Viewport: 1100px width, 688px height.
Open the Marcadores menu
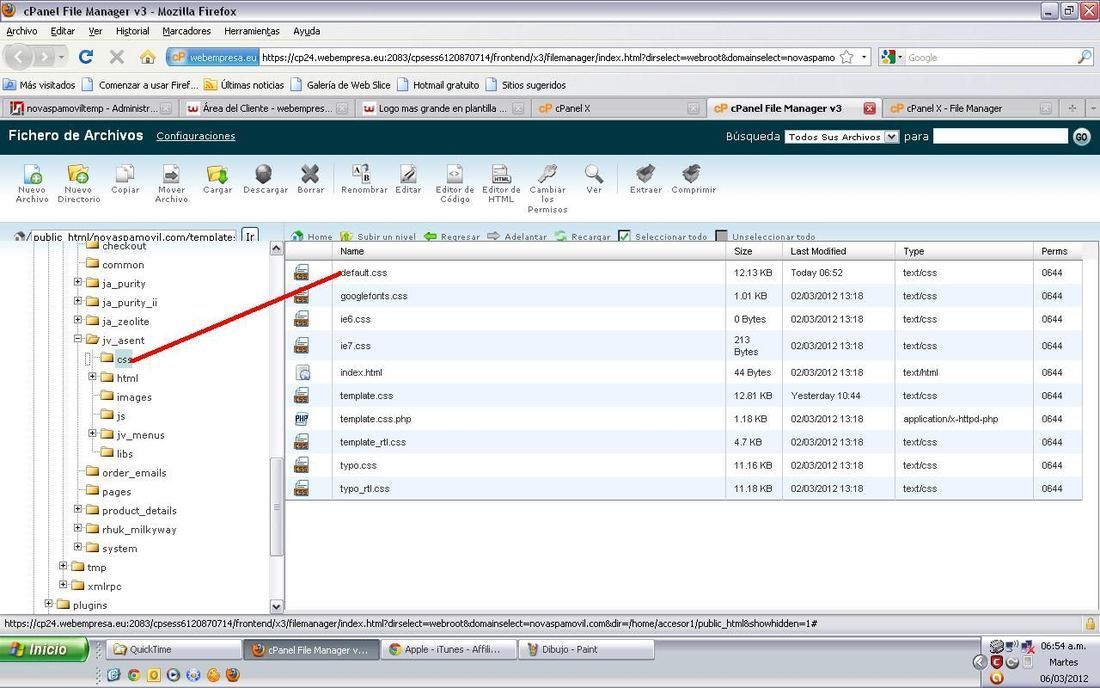click(x=187, y=31)
